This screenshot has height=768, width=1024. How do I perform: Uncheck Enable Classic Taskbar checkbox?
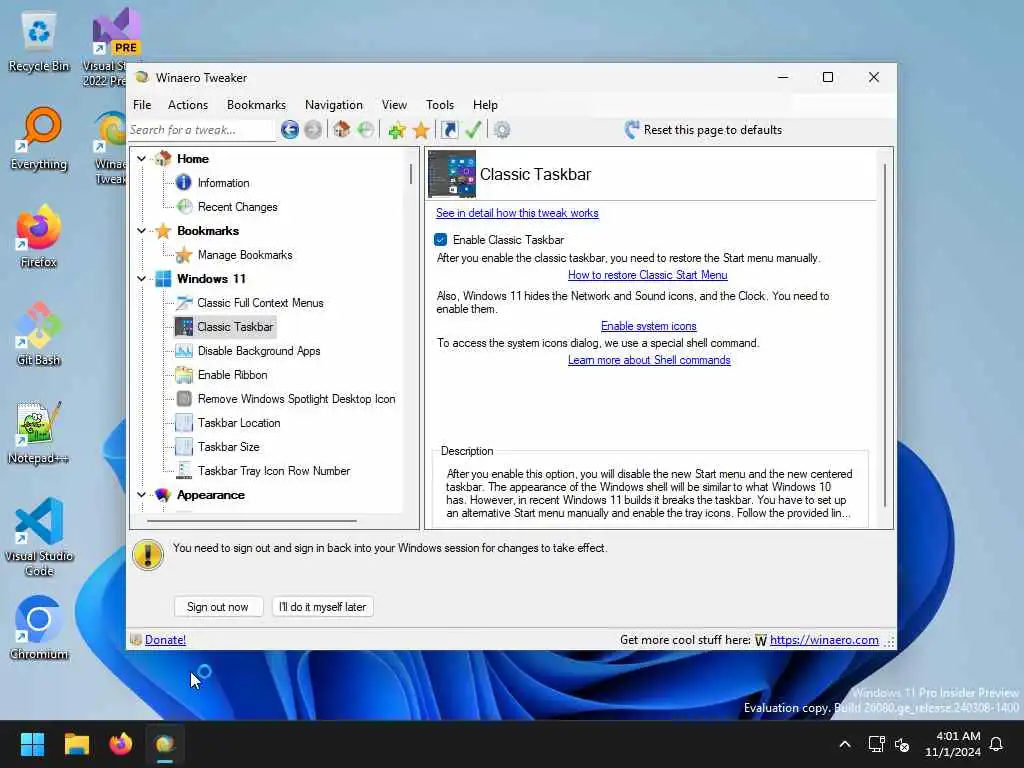pos(441,240)
